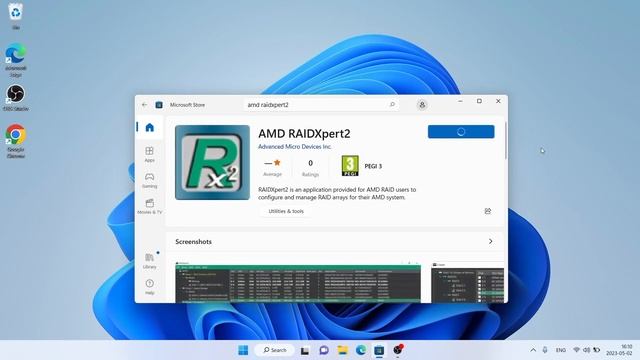Select Home in Store sidebar
This screenshot has height=360, width=640.
click(x=149, y=127)
